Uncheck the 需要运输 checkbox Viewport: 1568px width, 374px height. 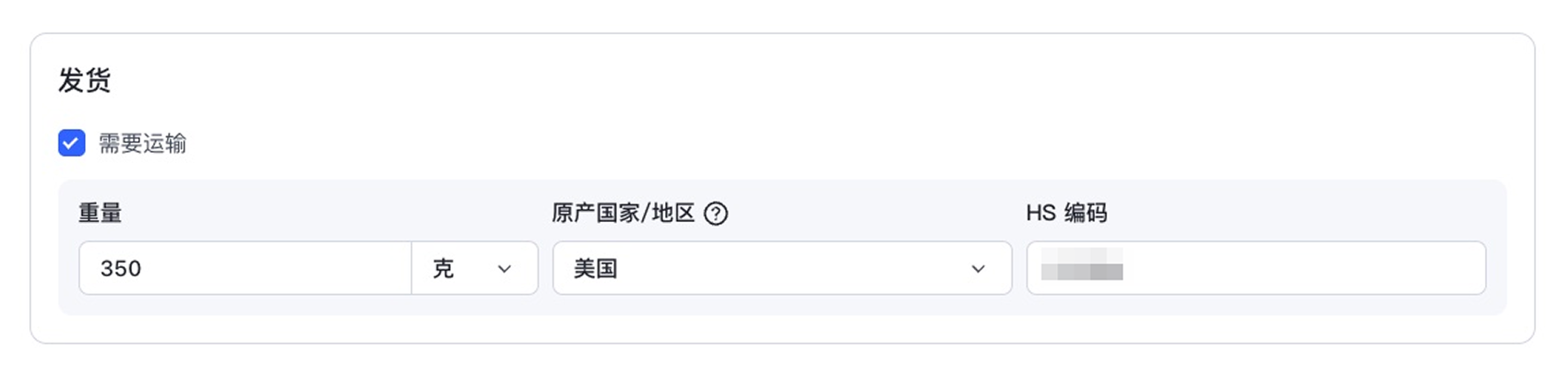(x=72, y=143)
